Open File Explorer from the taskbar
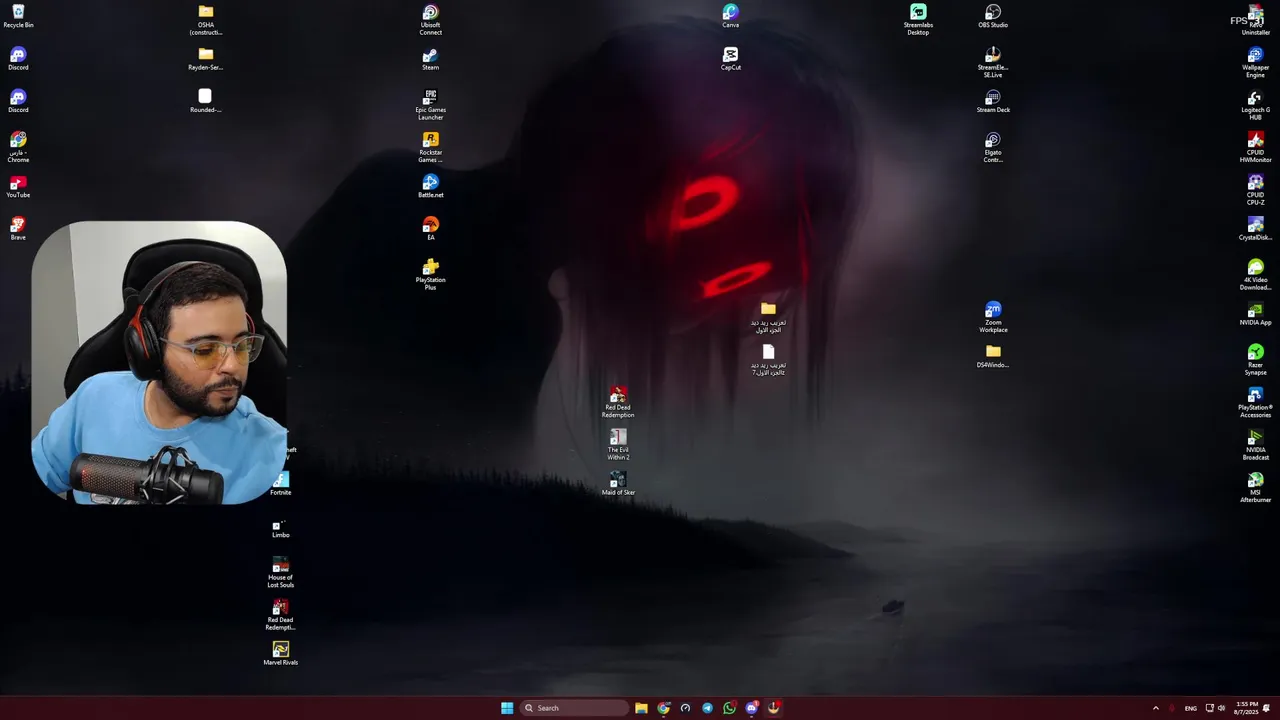The width and height of the screenshot is (1280, 720). pos(641,708)
